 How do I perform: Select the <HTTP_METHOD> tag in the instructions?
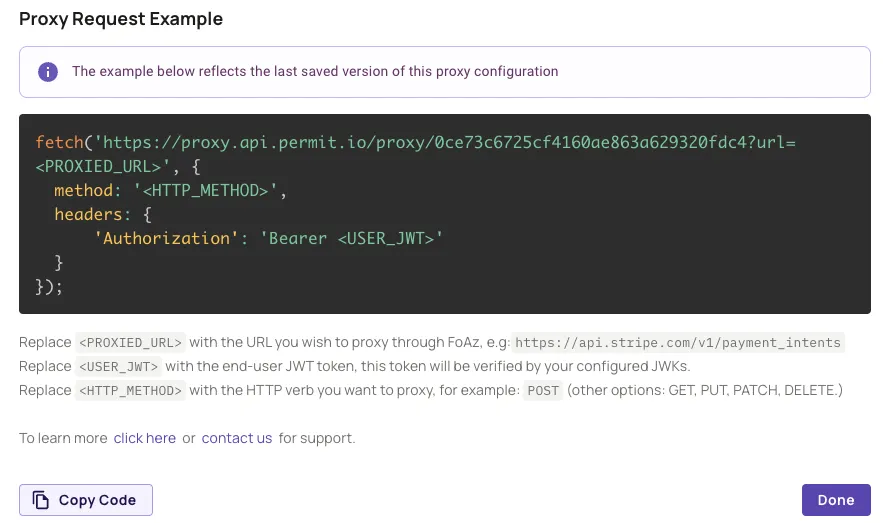coord(131,390)
